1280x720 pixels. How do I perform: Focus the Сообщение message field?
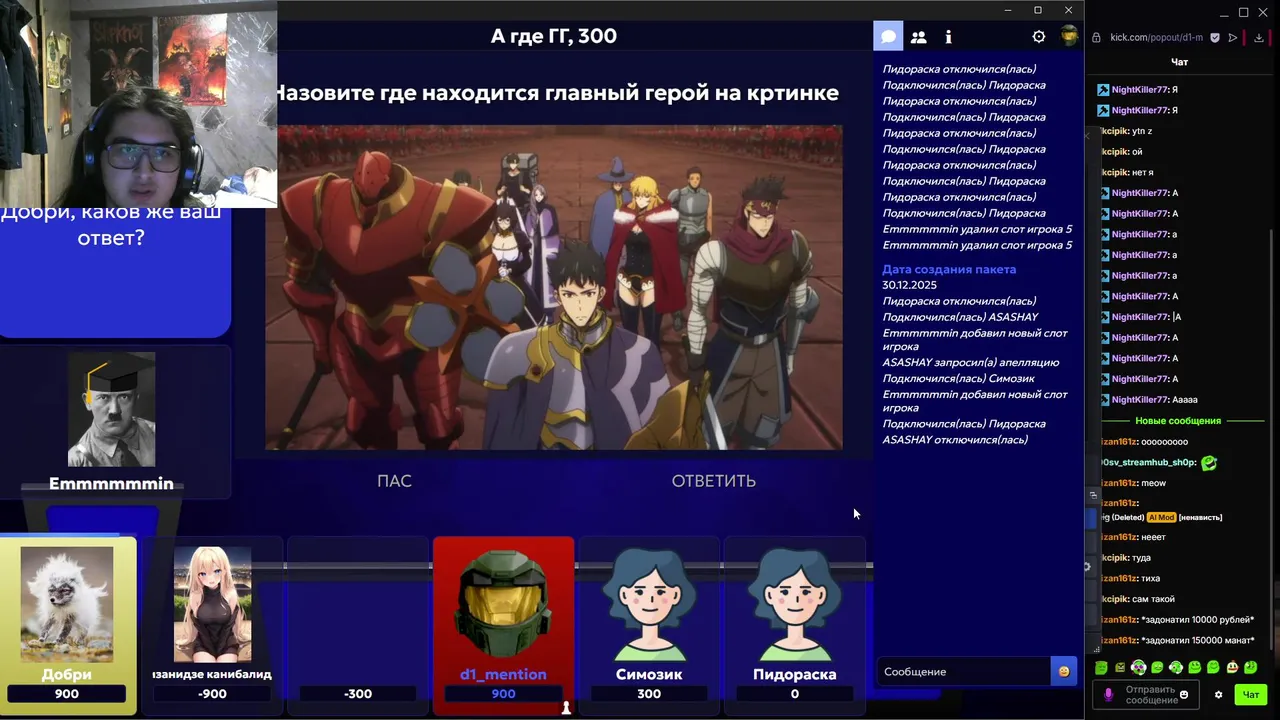[963, 672]
